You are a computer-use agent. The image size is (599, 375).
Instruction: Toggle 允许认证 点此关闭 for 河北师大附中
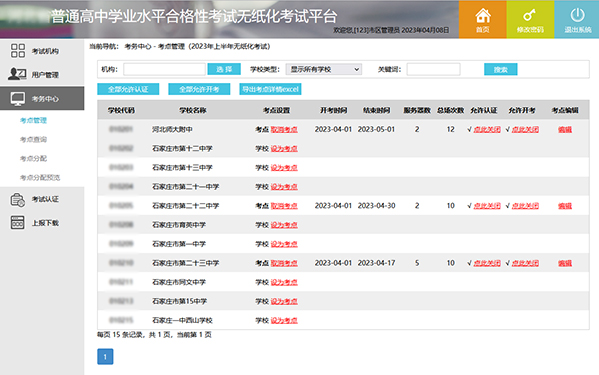coord(487,129)
